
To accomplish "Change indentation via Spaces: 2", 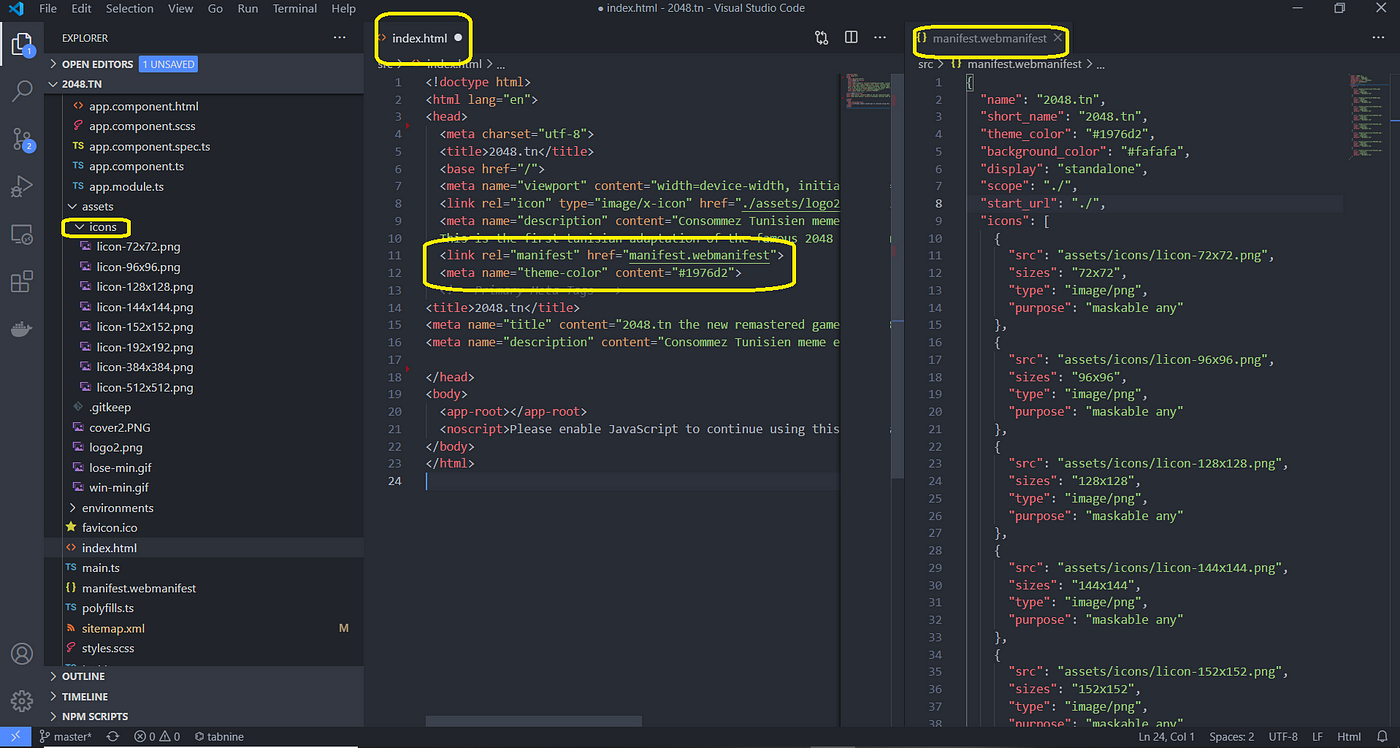I will click(x=1231, y=737).
